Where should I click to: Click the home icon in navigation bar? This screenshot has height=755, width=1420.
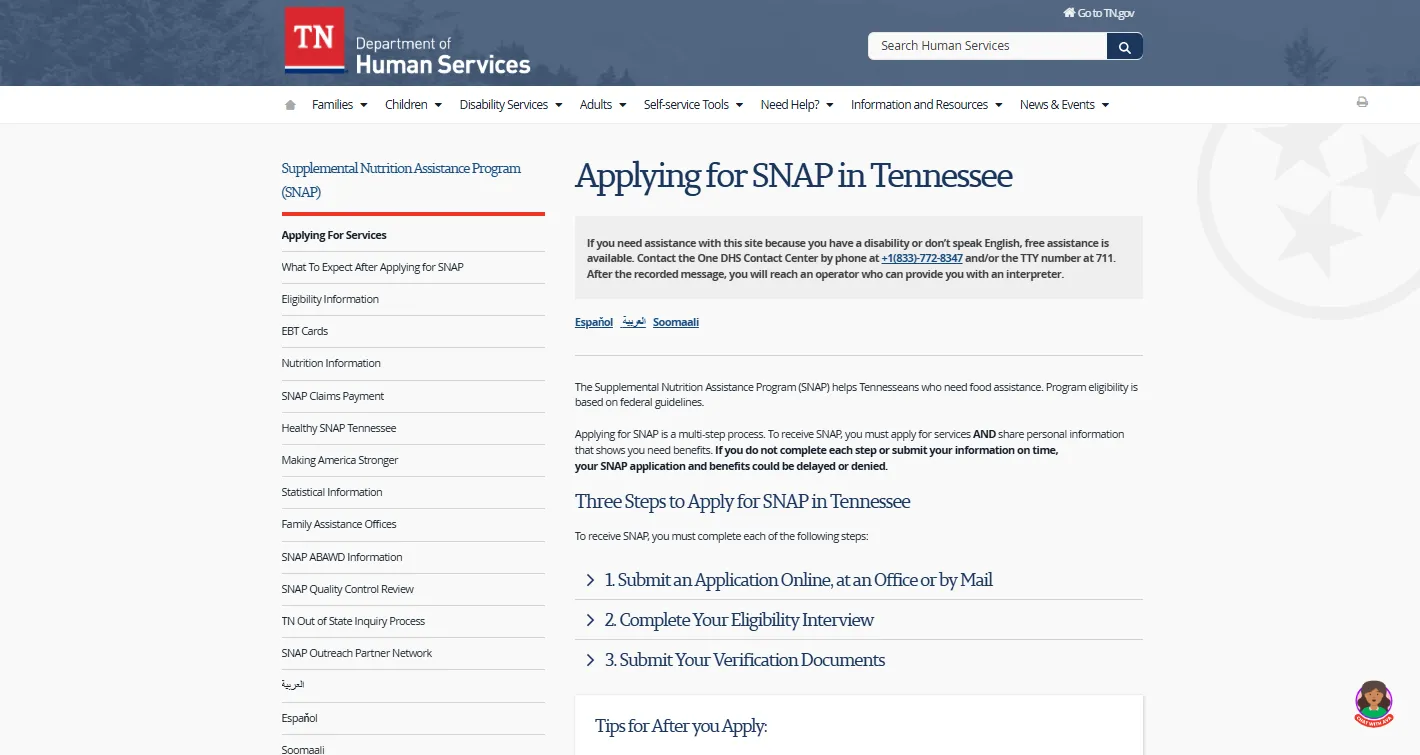pos(290,105)
